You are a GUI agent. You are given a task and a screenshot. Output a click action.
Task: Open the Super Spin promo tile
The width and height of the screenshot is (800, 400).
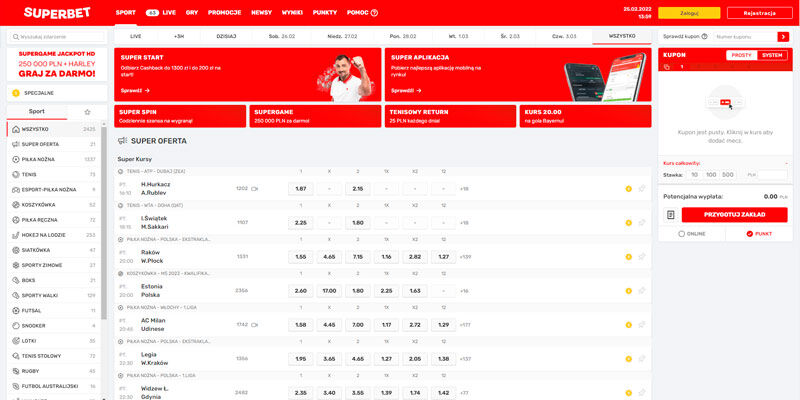point(180,116)
